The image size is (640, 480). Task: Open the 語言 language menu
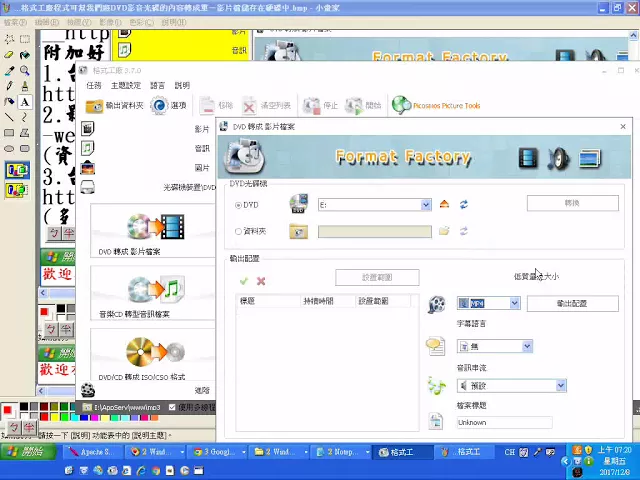157,85
